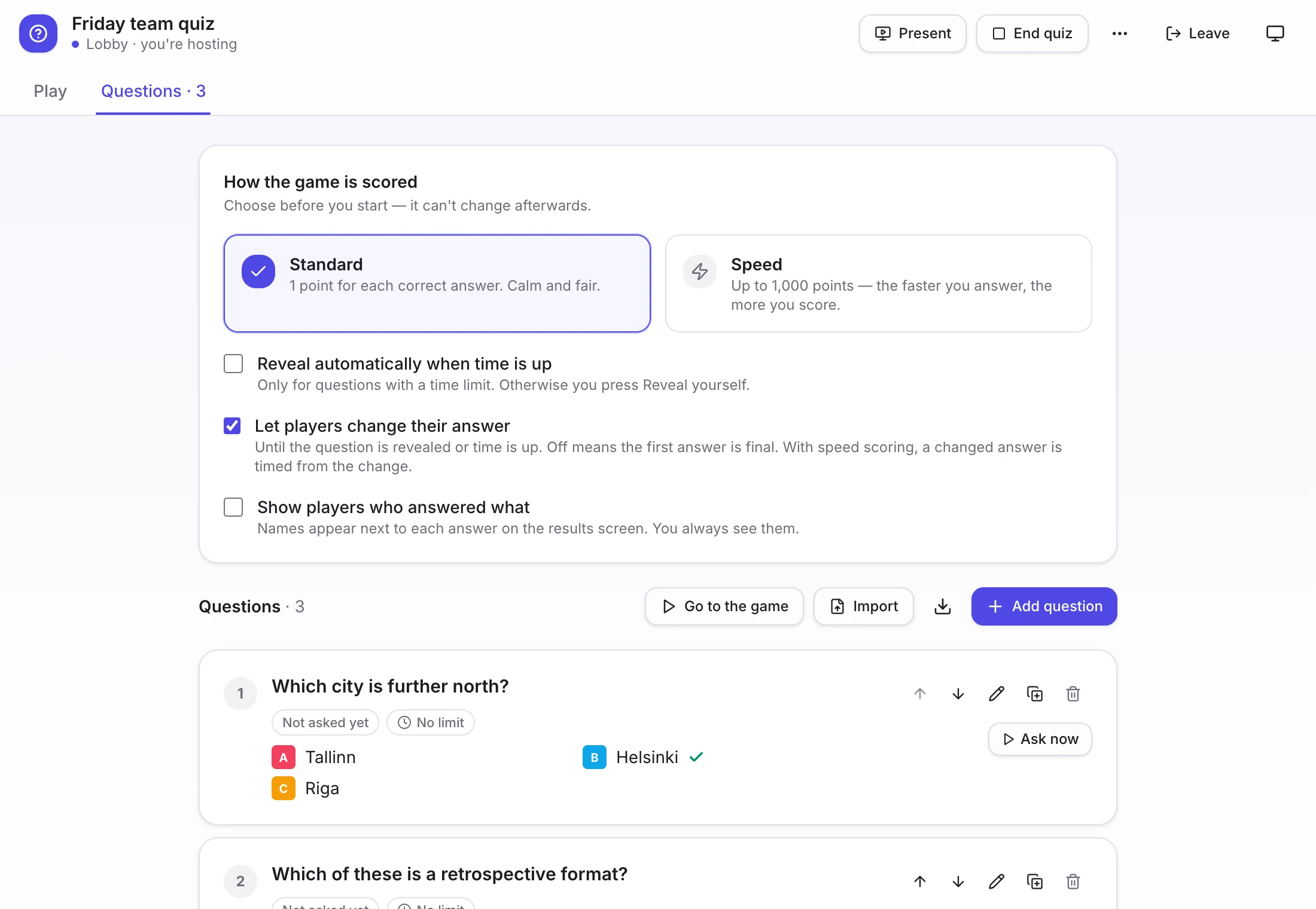Ask question 1 now
Screen dimensions: 1316x909
[x=1040, y=739]
